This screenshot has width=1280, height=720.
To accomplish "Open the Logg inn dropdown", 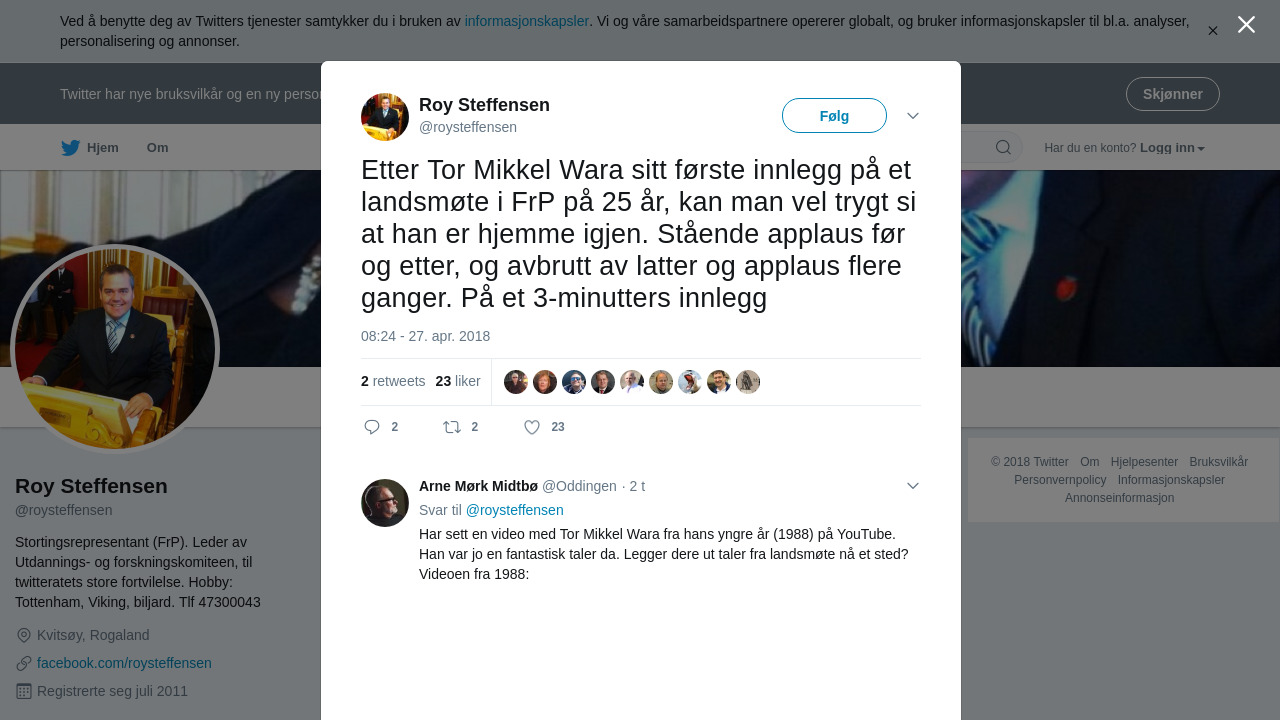I will tap(1172, 148).
